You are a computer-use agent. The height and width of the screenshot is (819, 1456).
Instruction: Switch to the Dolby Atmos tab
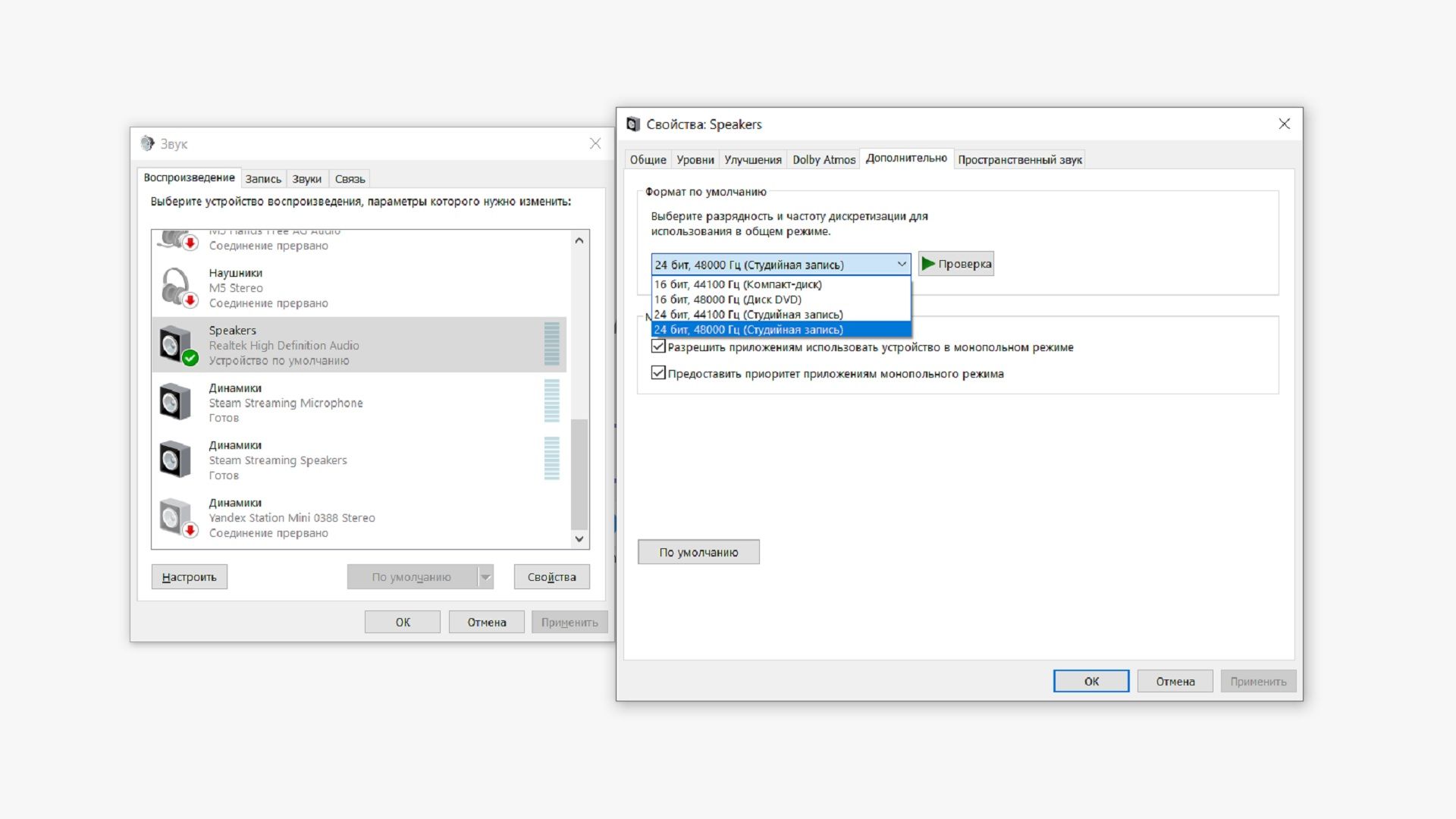tap(824, 159)
